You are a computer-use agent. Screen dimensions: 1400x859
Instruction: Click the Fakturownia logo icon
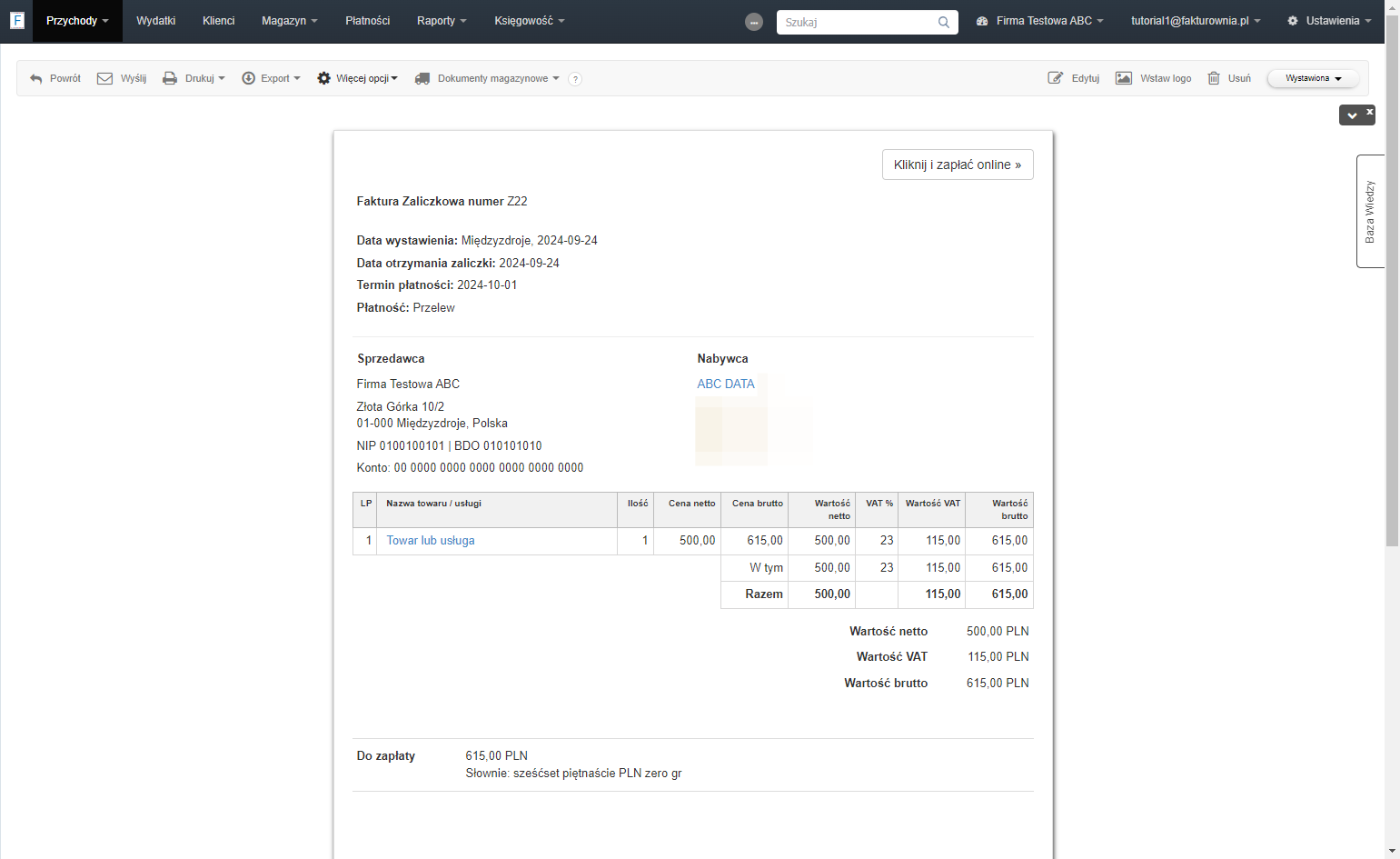coord(16,20)
